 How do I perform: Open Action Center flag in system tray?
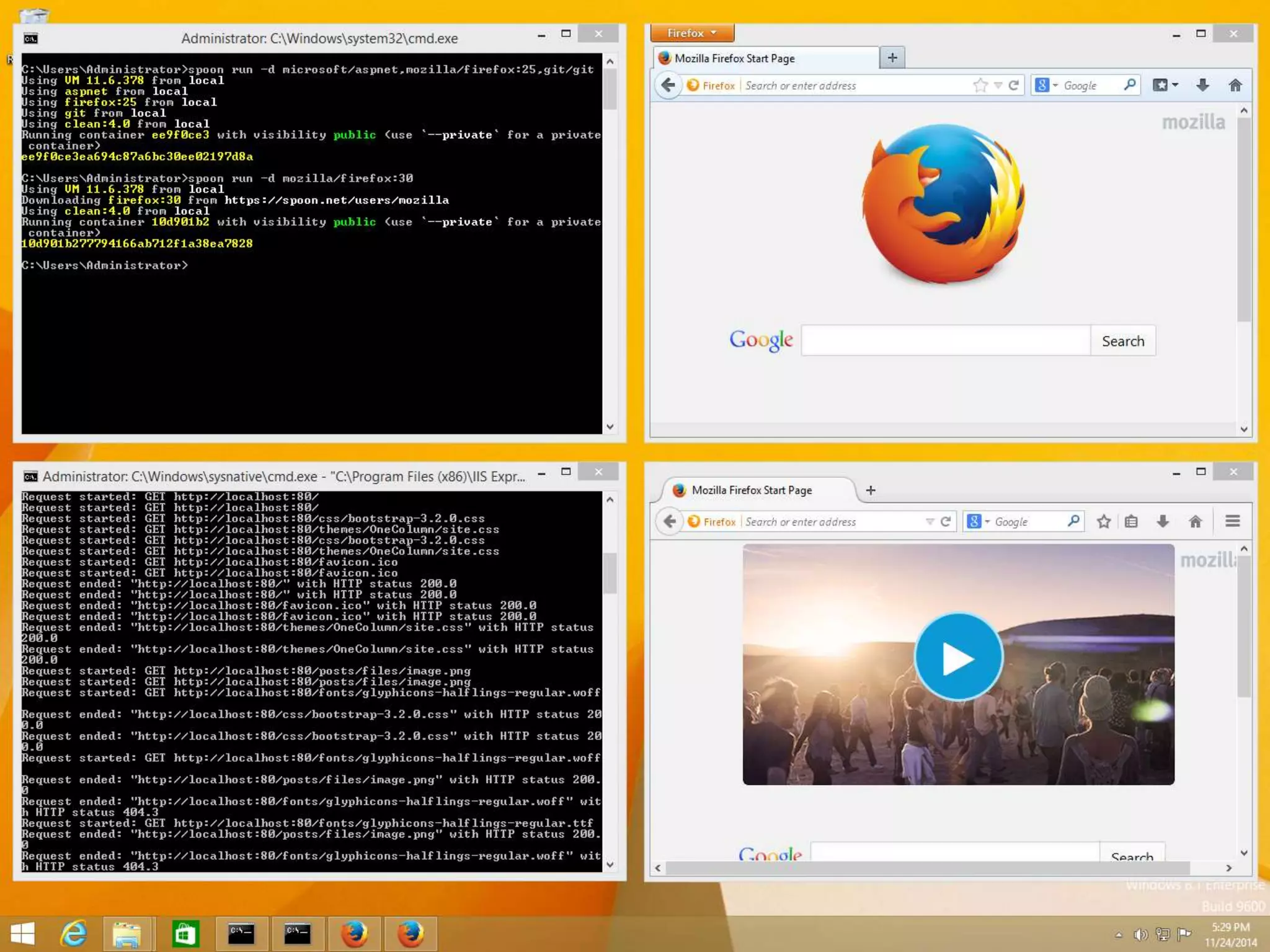click(1184, 934)
